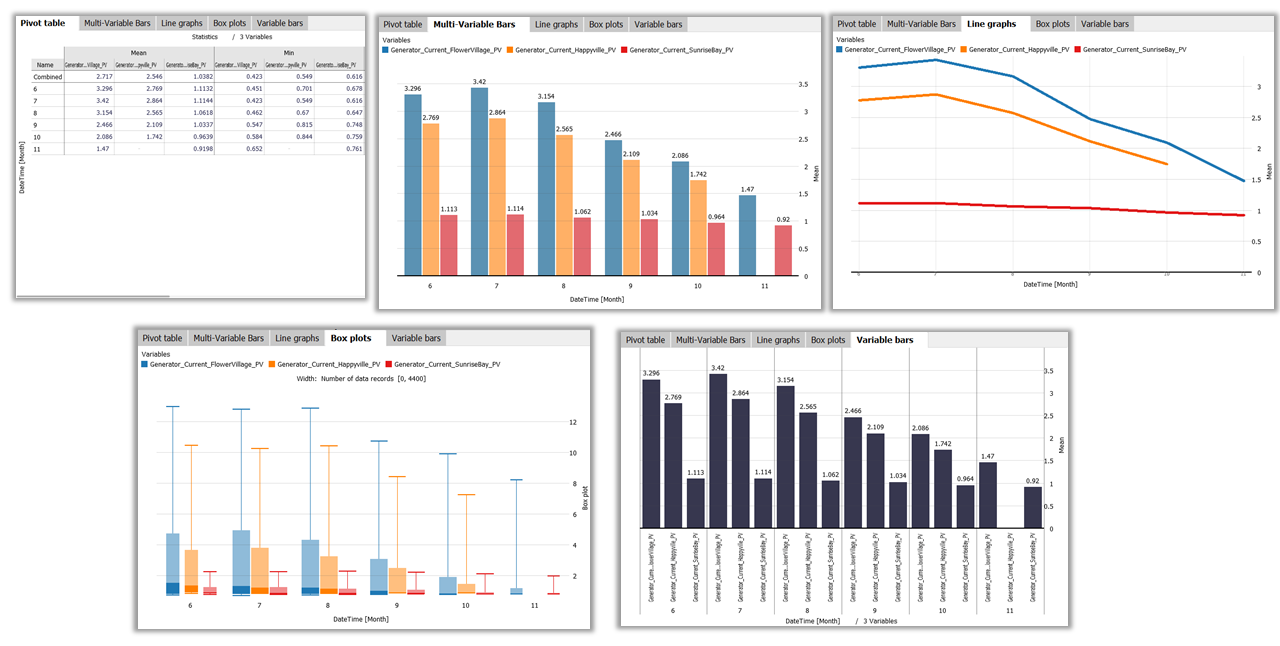
Task: Click blue FlowerVillage legend swatch in Multi-Variable Bars chart
Action: tap(386, 49)
